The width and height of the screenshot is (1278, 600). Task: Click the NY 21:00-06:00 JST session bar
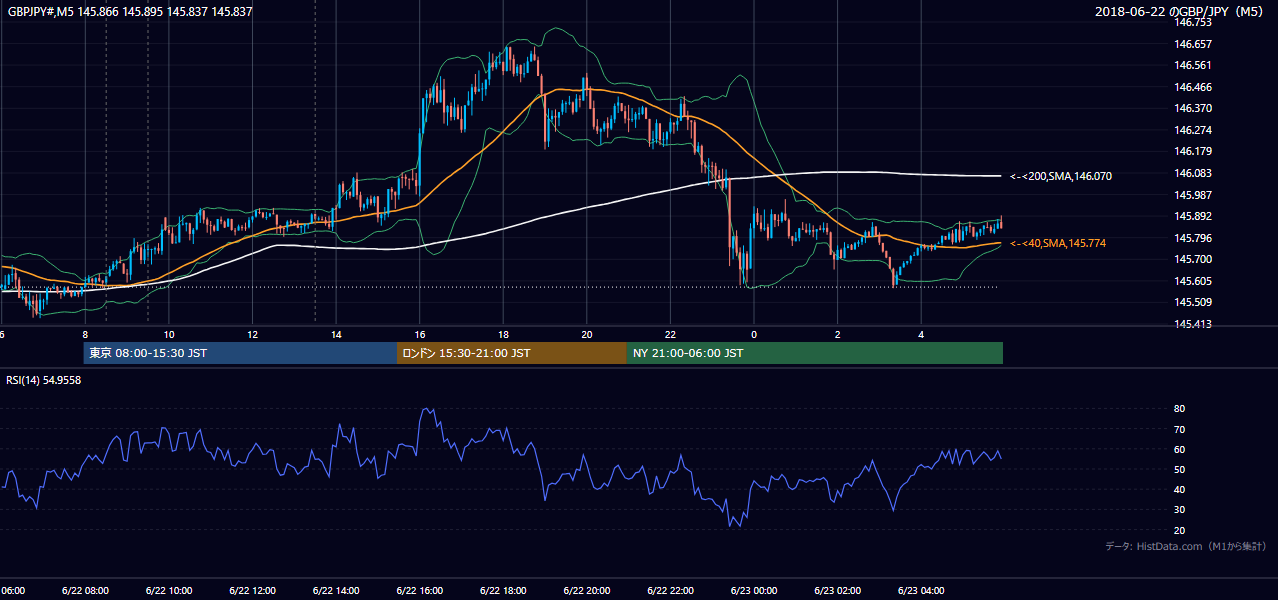point(815,353)
